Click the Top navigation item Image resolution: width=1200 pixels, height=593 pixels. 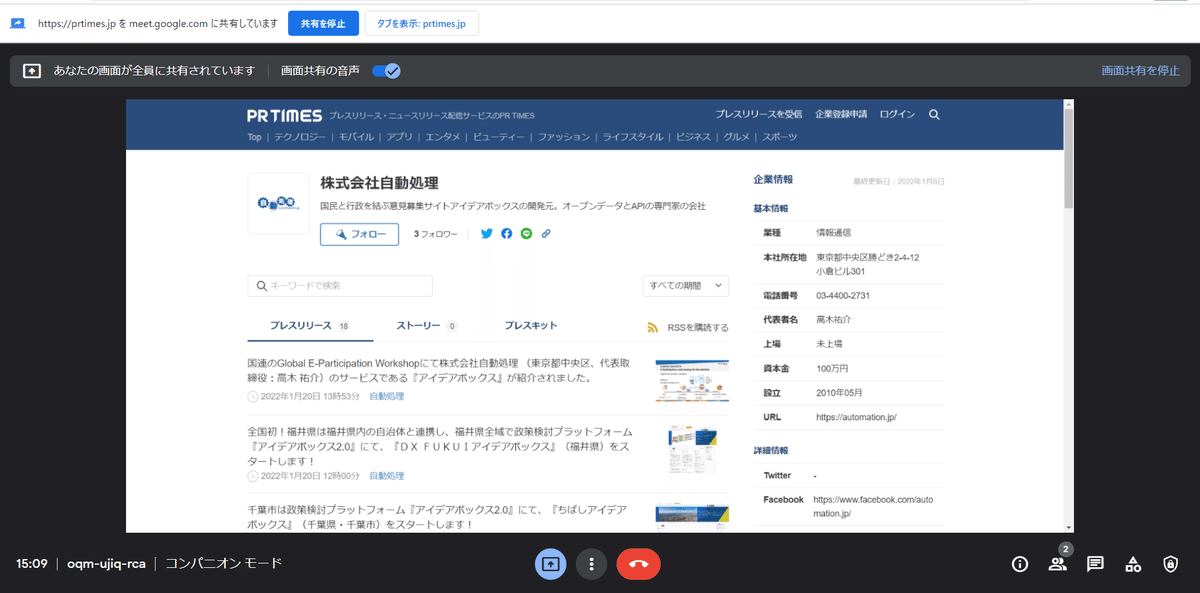click(254, 137)
